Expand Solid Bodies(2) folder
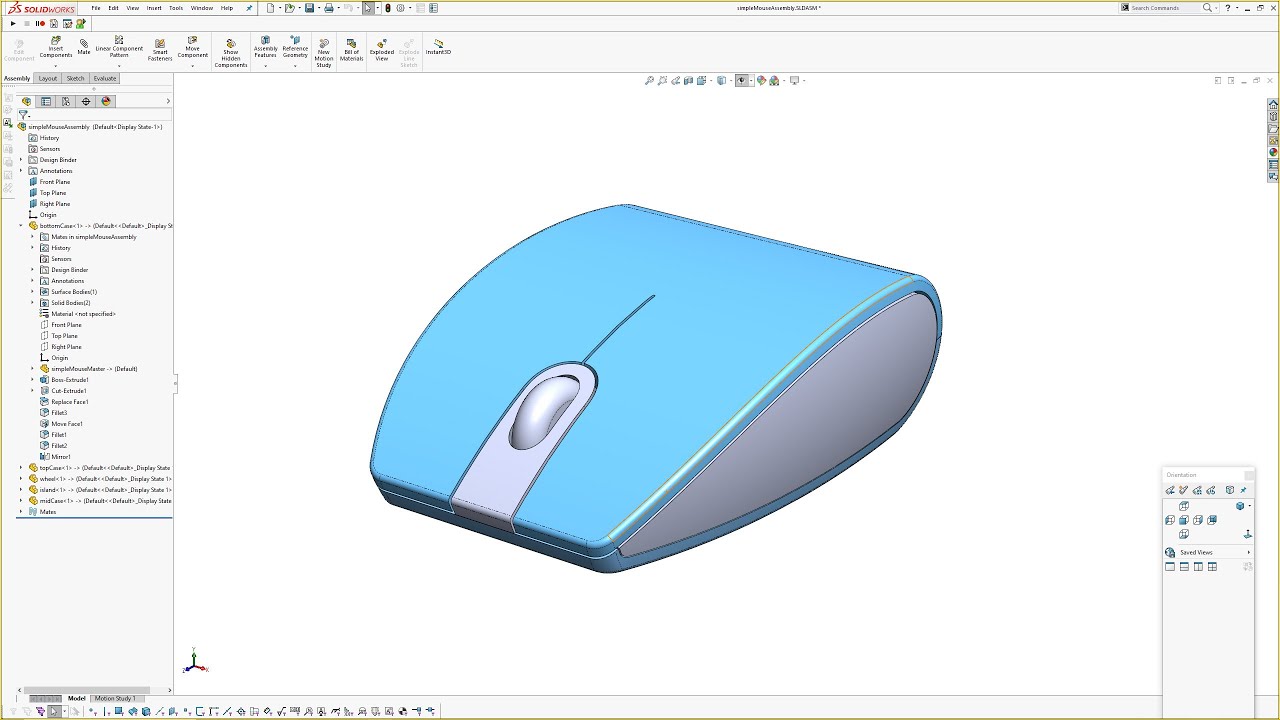This screenshot has height=720, width=1280. [33, 303]
